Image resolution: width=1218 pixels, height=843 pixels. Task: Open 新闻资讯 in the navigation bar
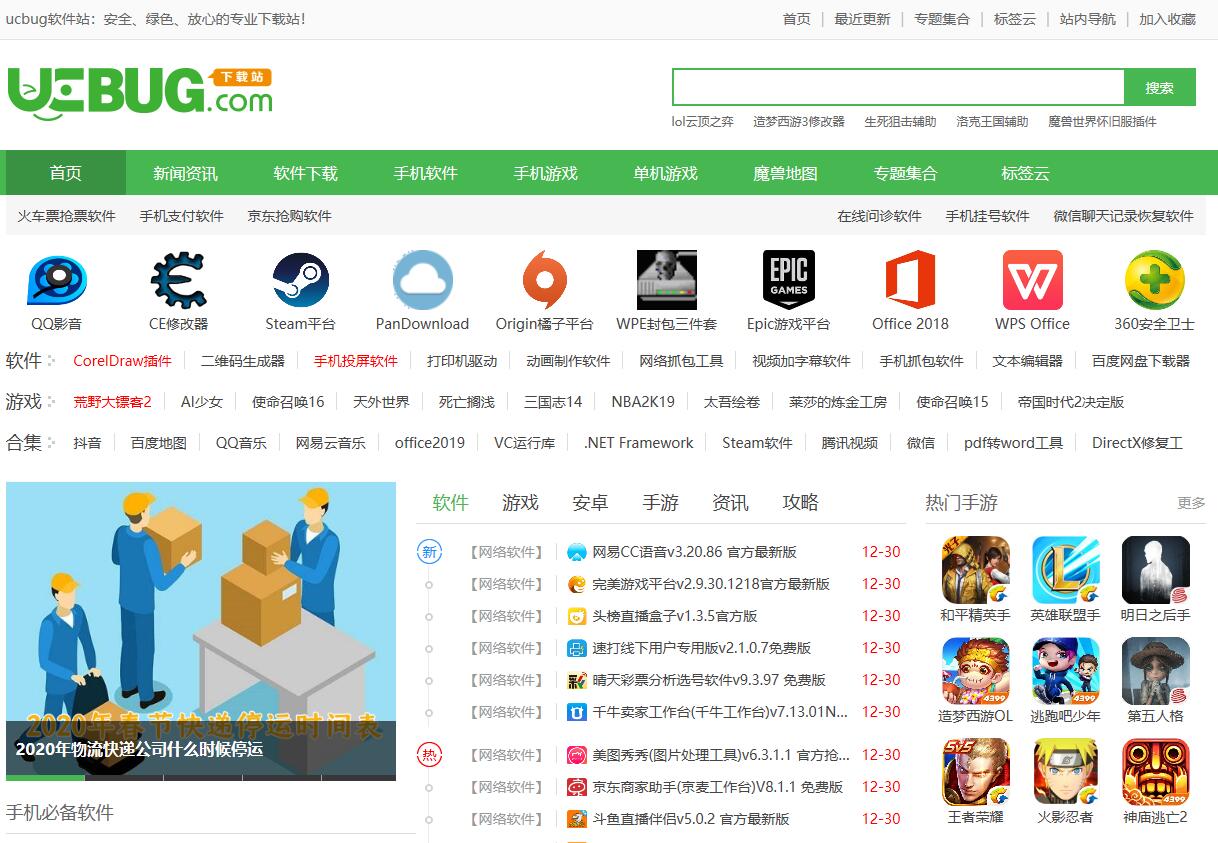(x=186, y=173)
